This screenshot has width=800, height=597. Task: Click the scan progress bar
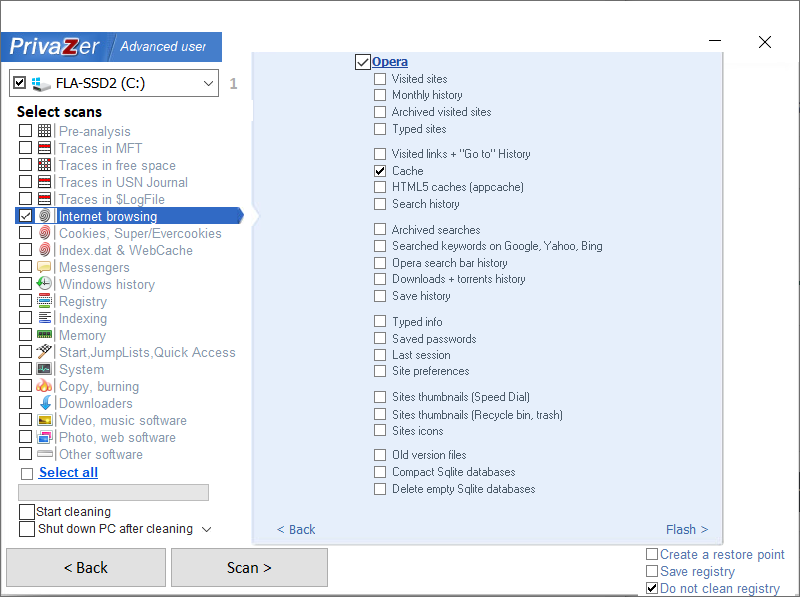click(x=113, y=492)
